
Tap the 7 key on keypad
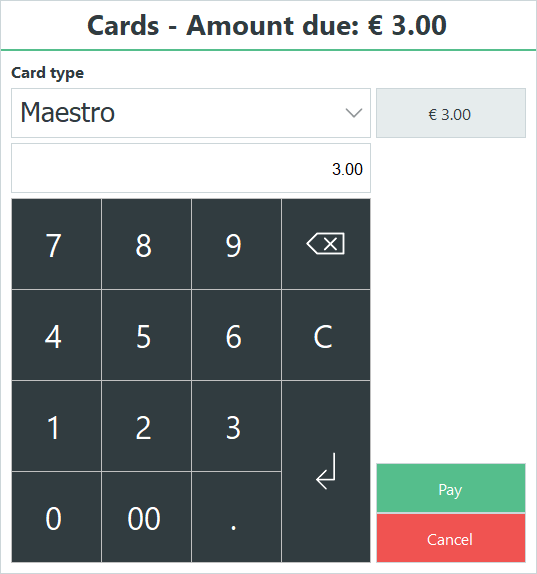56,244
